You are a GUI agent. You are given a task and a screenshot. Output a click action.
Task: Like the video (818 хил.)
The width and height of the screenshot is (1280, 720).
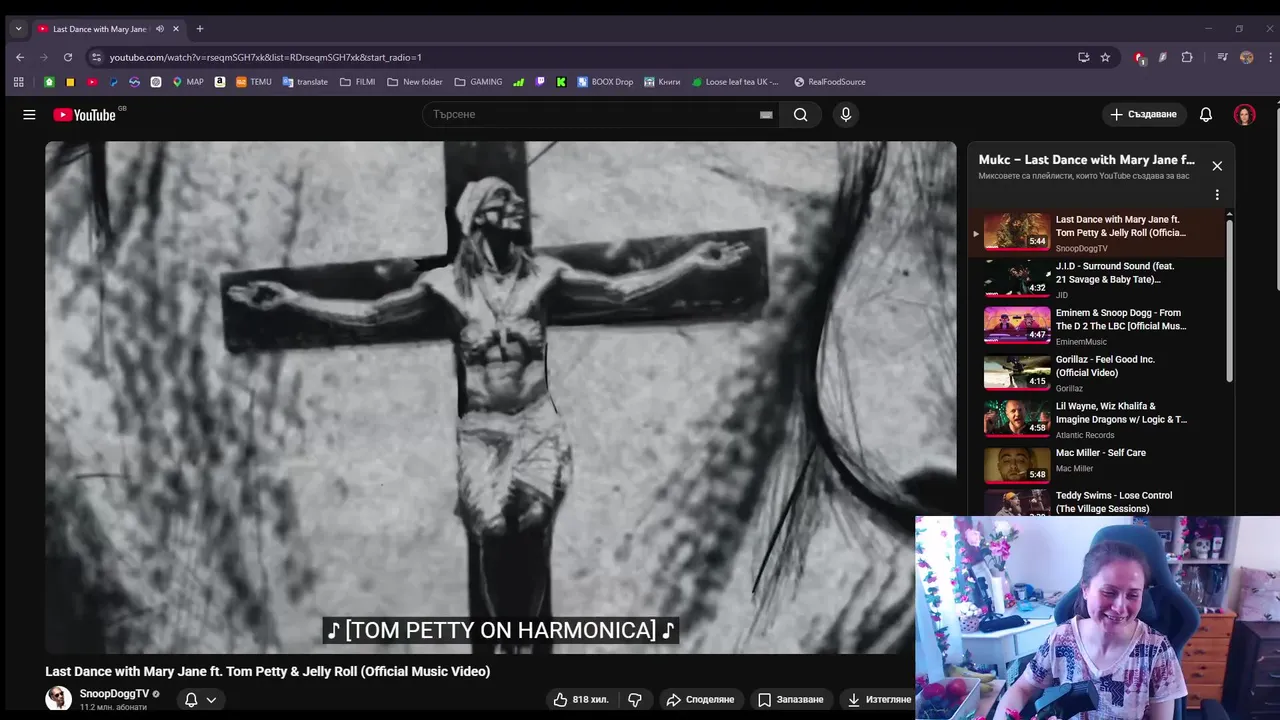581,700
